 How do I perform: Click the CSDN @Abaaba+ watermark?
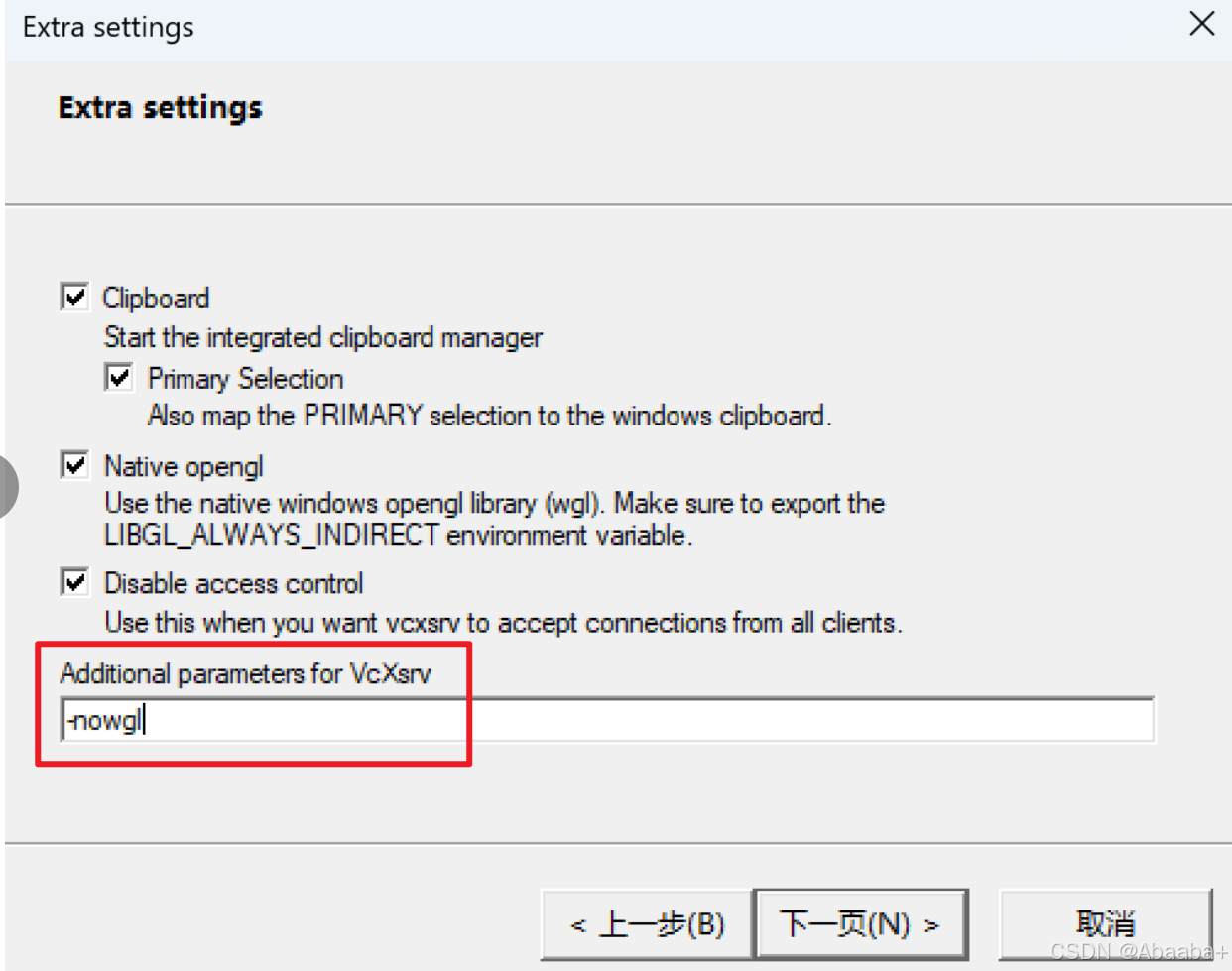coord(1139,952)
